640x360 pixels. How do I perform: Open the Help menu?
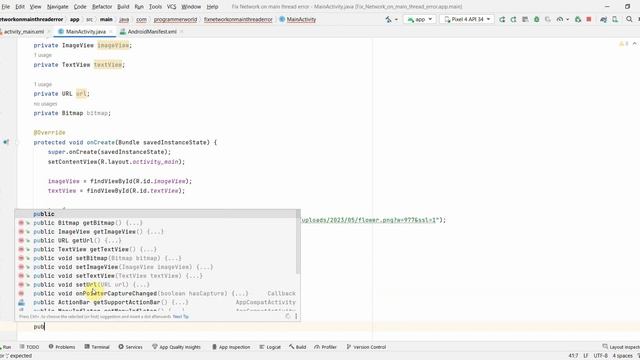point(212,7)
